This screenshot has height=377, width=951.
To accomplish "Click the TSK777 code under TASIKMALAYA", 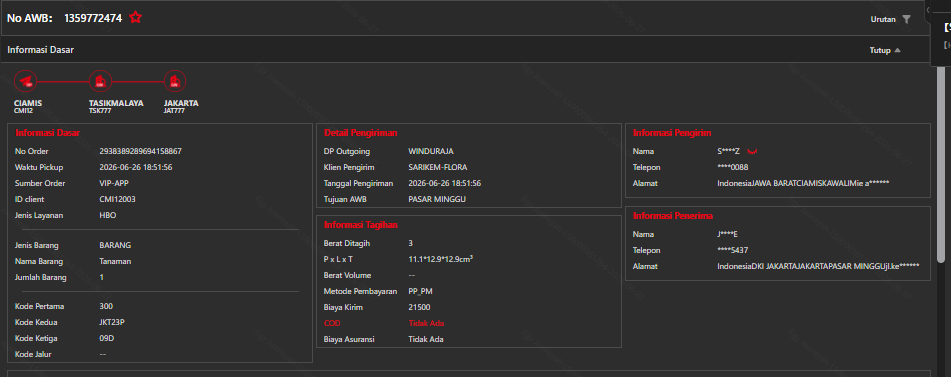I will (x=99, y=111).
